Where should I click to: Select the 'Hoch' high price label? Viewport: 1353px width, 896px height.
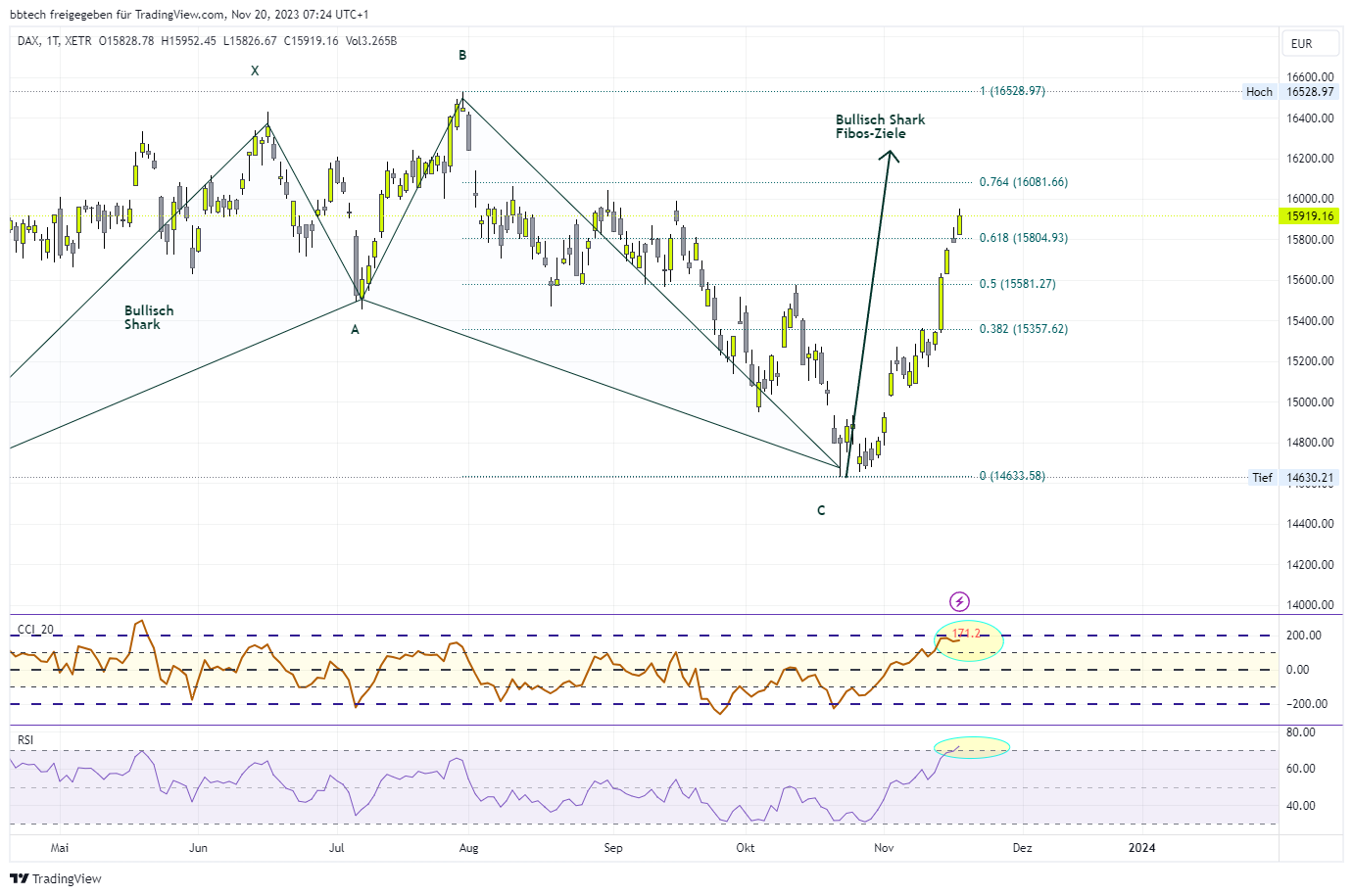point(1259,92)
